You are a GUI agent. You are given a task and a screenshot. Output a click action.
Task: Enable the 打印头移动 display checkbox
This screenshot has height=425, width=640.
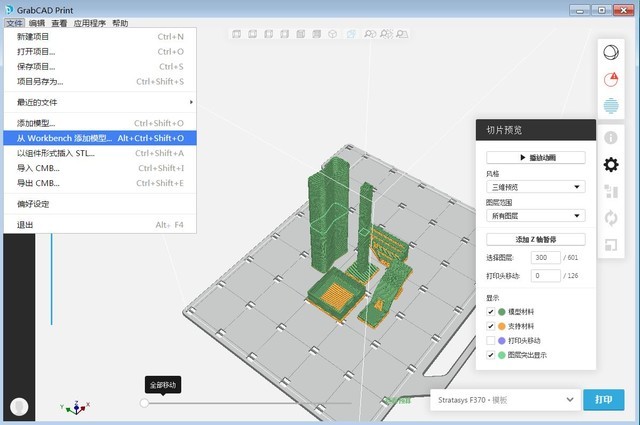[491, 340]
